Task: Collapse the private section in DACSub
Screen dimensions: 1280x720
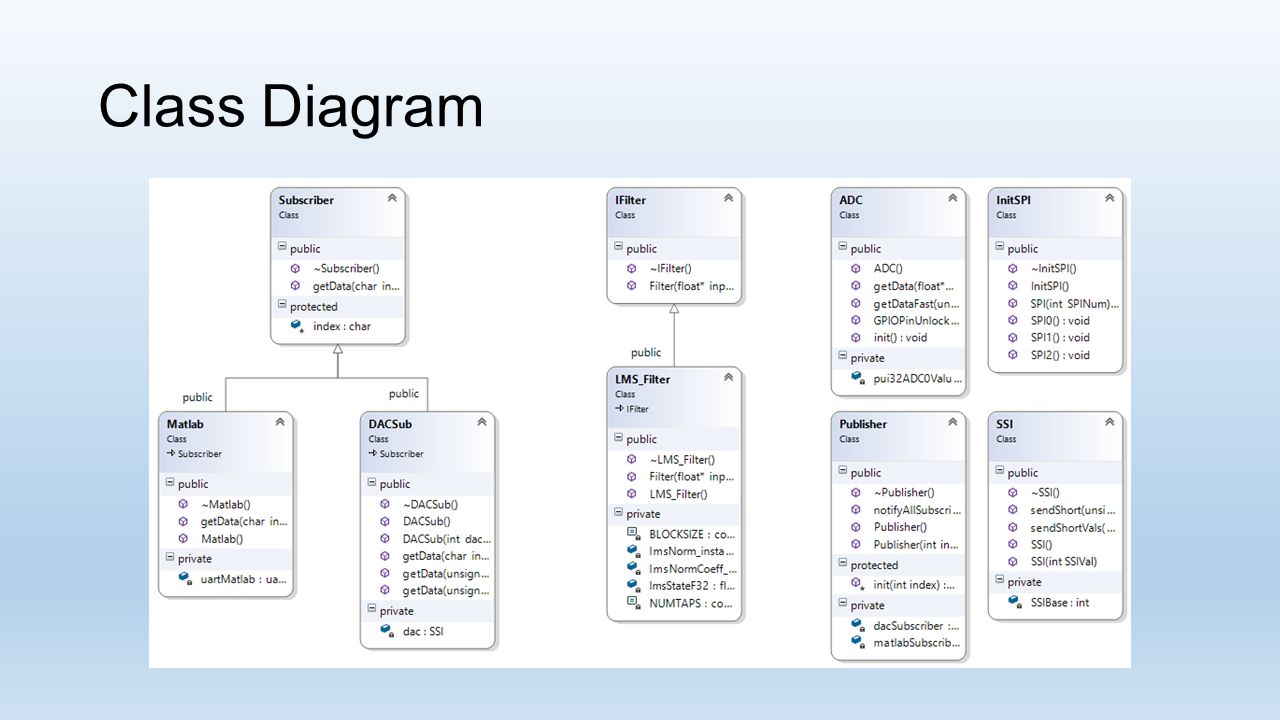Action: (371, 610)
